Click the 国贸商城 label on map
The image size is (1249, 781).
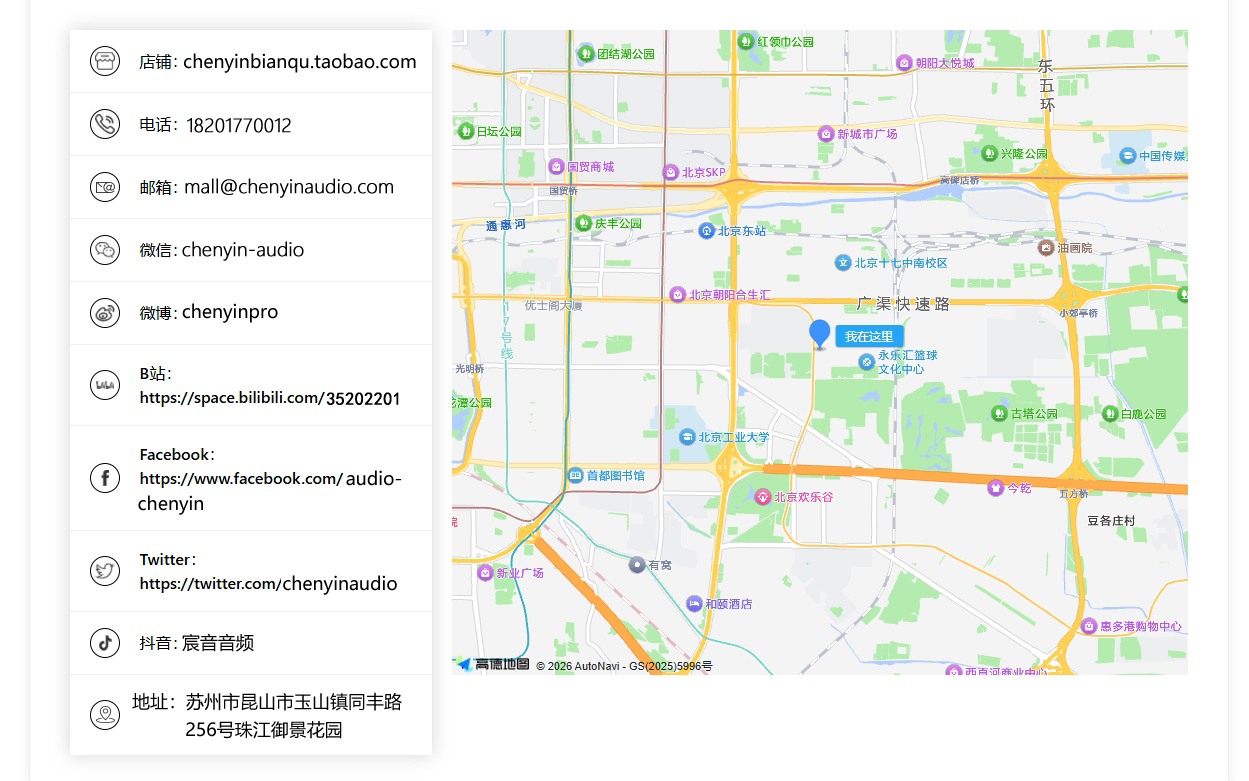(x=591, y=167)
